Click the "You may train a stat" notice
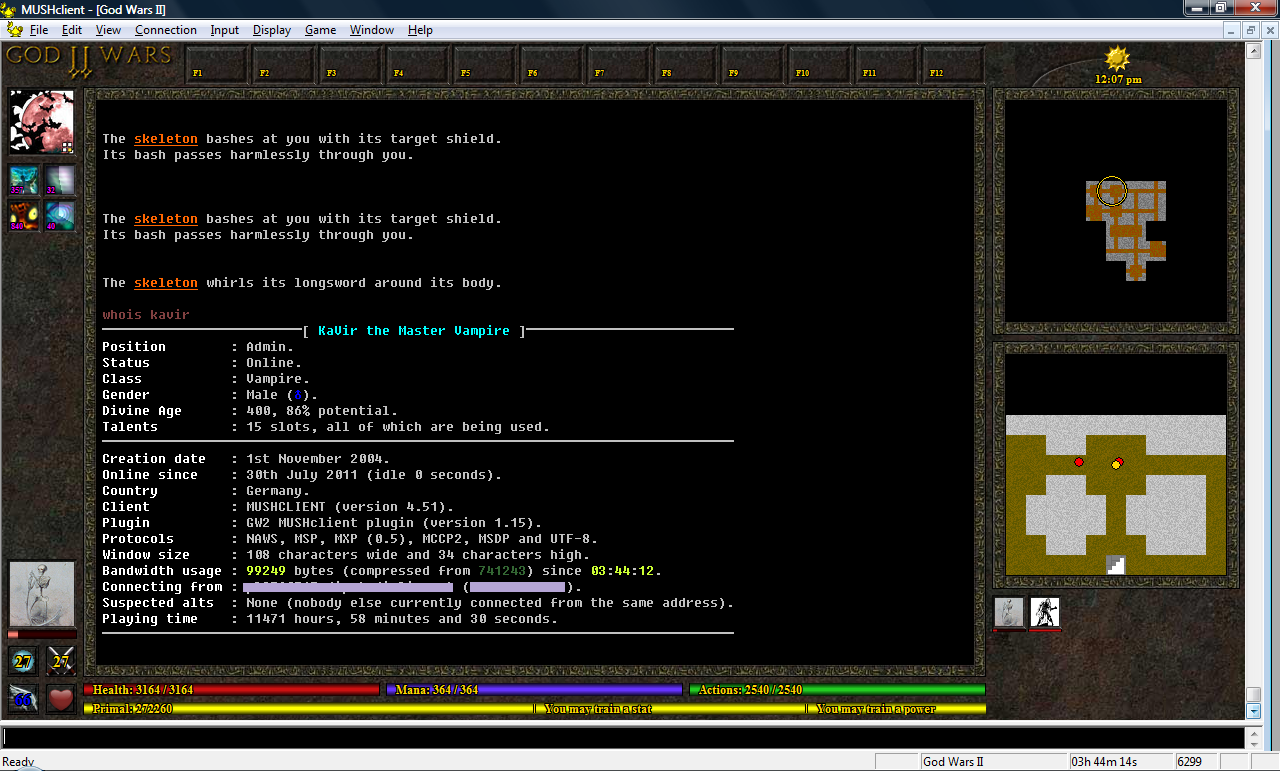Viewport: 1280px width, 771px height. click(x=598, y=709)
